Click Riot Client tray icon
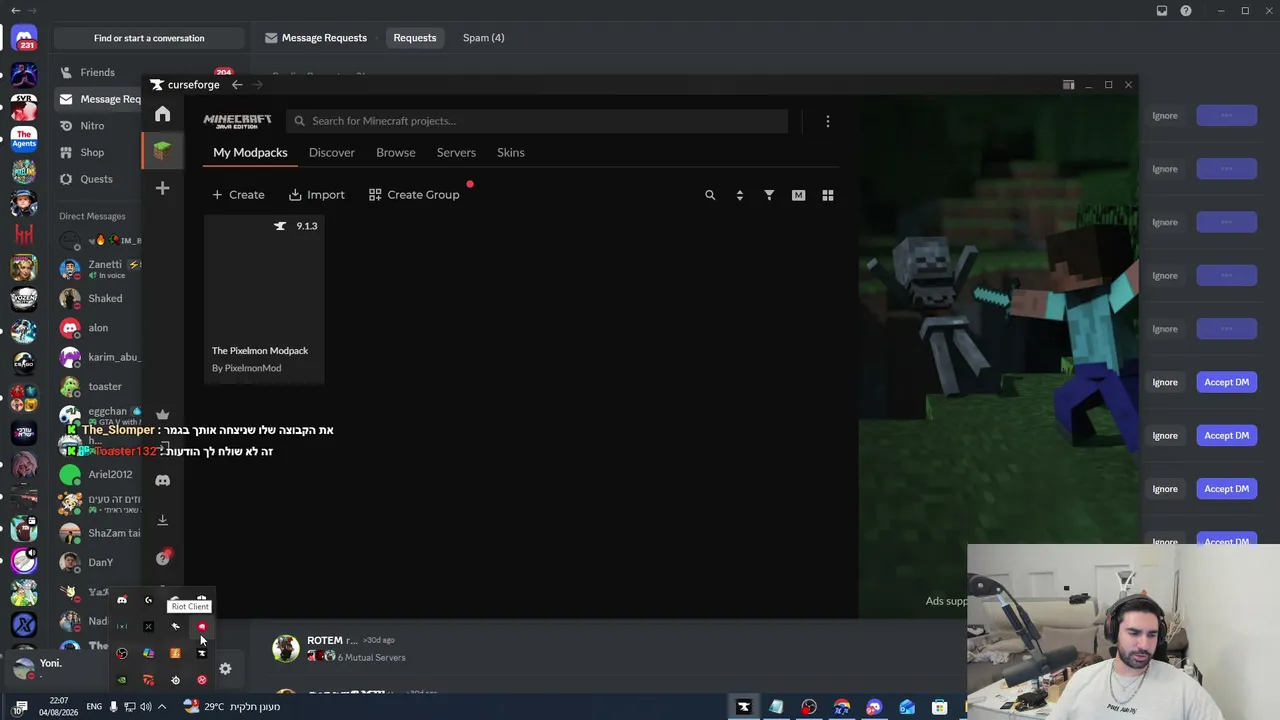 point(202,627)
